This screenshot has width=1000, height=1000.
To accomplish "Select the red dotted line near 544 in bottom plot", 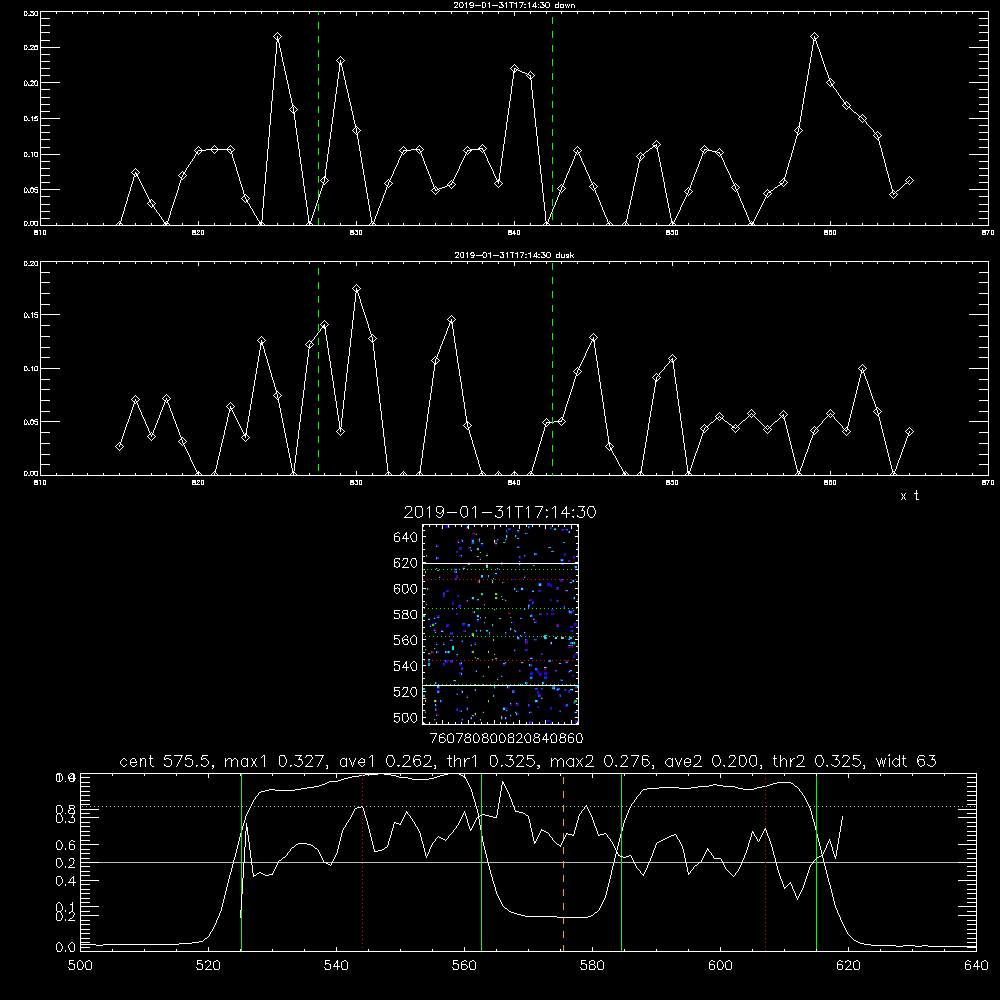I will [x=362, y=862].
